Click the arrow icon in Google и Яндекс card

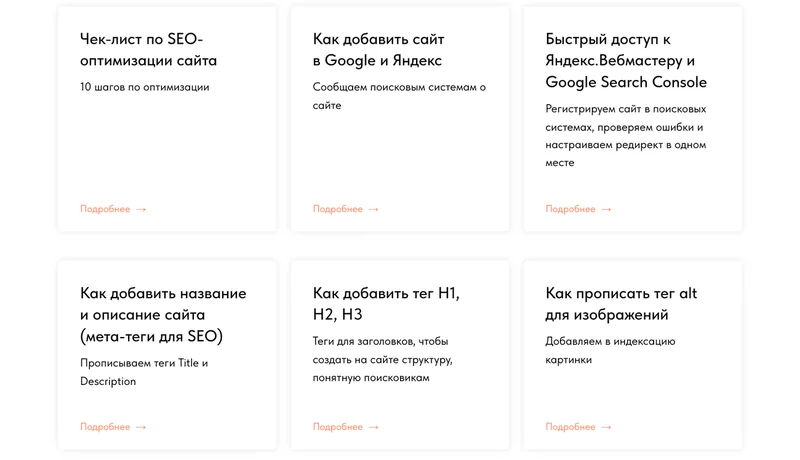[x=373, y=210]
